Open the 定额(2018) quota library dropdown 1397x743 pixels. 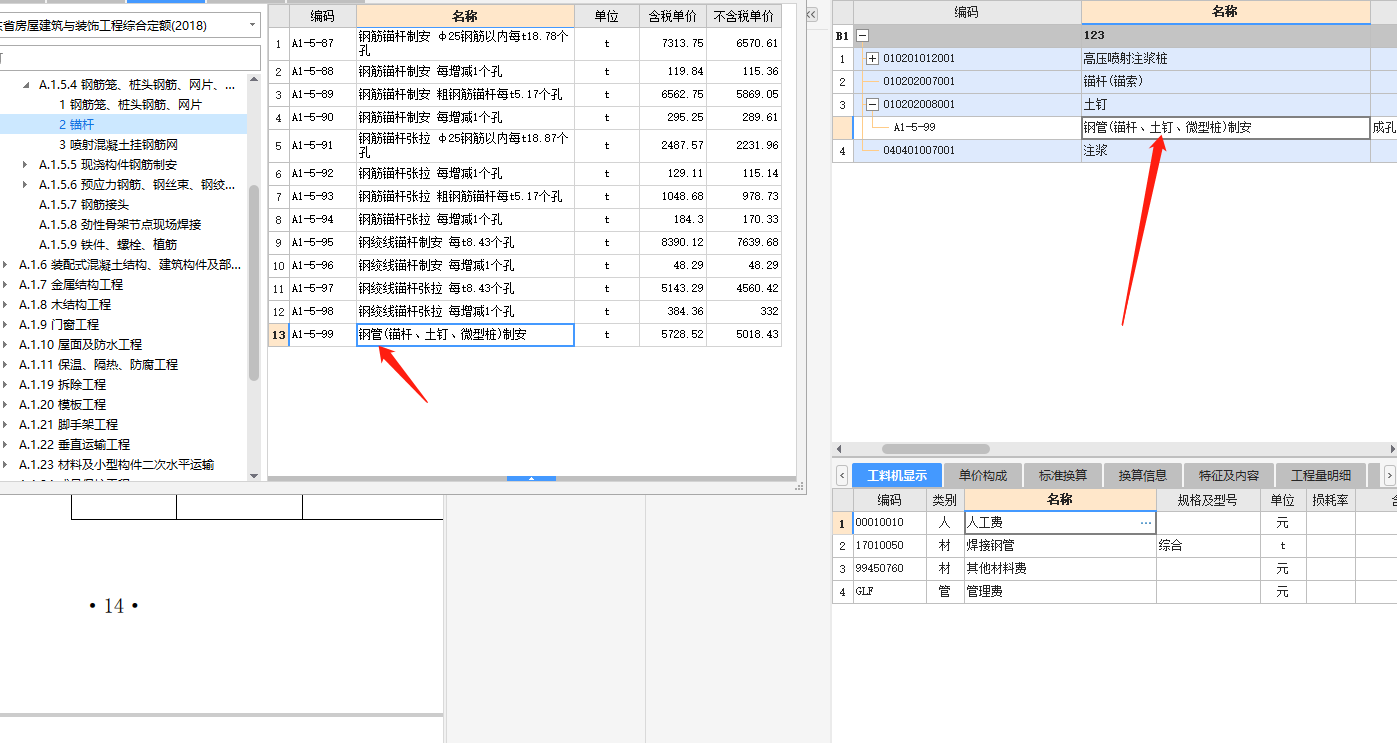(x=251, y=25)
